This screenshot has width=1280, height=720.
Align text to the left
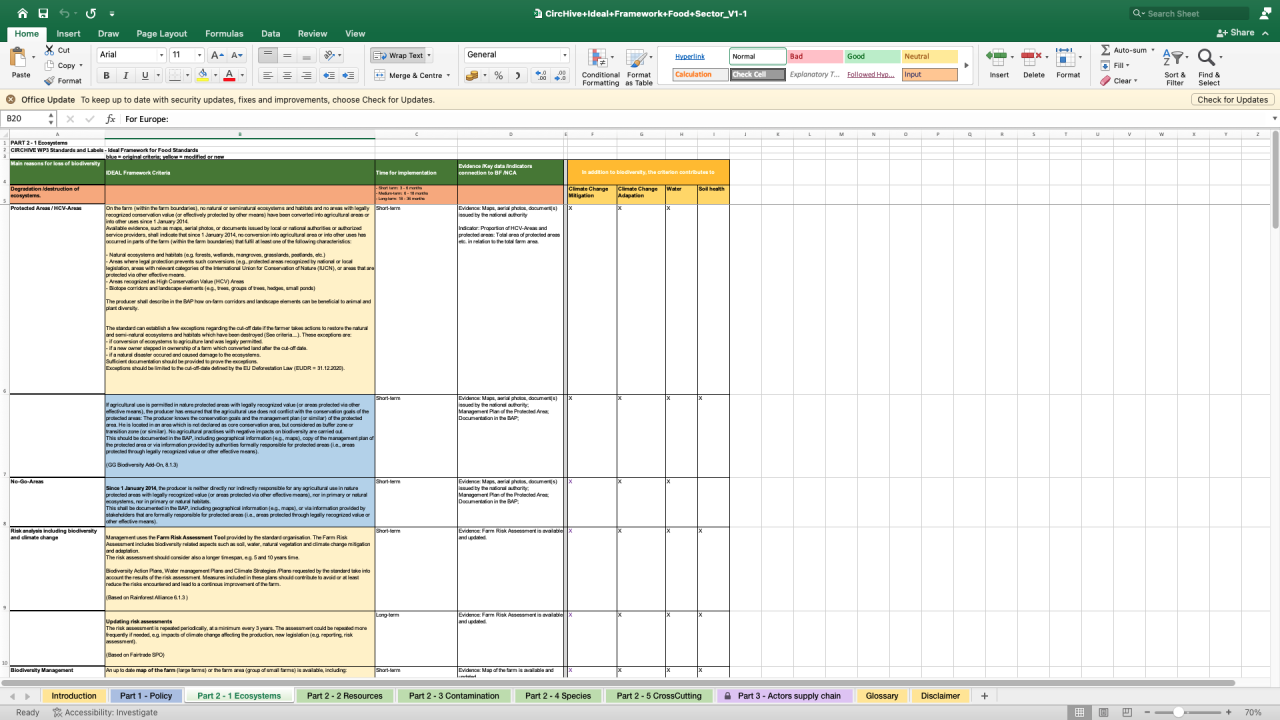tap(268, 76)
